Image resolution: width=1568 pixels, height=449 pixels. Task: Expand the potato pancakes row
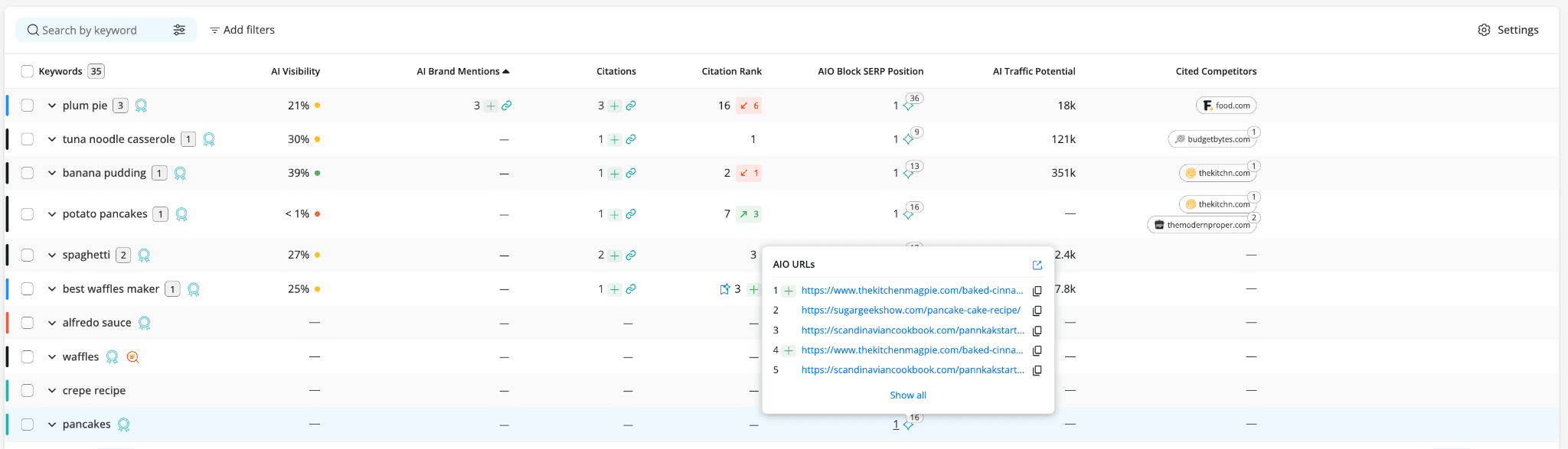52,214
